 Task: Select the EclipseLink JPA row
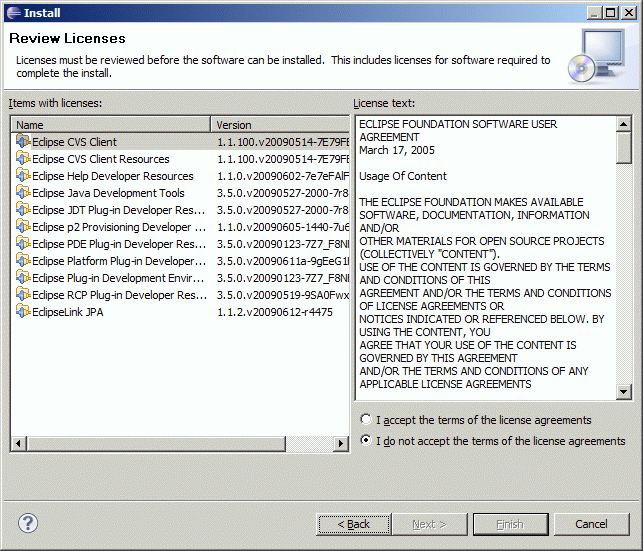180,312
